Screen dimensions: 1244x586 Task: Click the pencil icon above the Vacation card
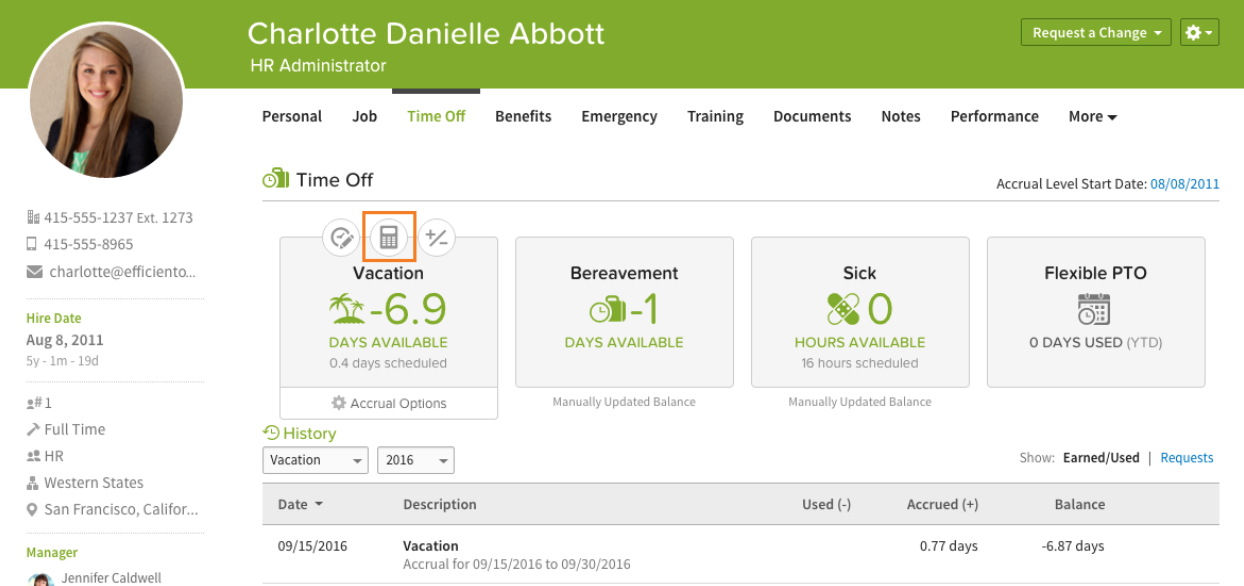pyautogui.click(x=342, y=237)
